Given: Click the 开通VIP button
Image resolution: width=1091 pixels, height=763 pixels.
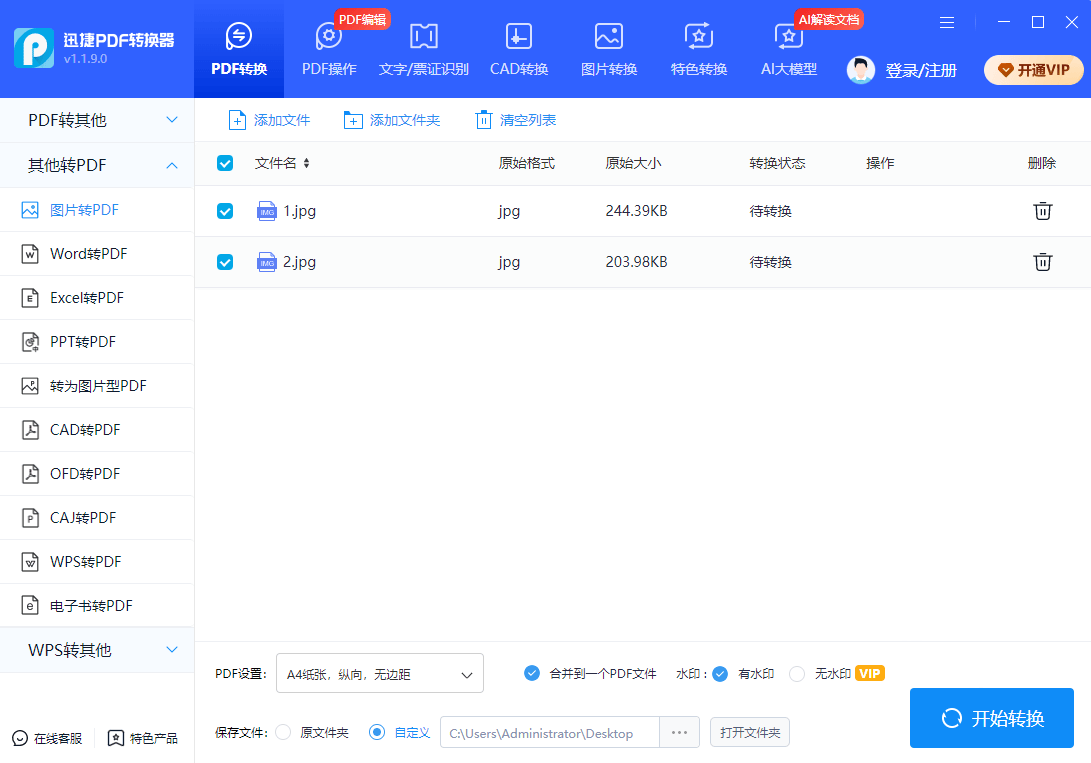Looking at the screenshot, I should click(x=1034, y=70).
